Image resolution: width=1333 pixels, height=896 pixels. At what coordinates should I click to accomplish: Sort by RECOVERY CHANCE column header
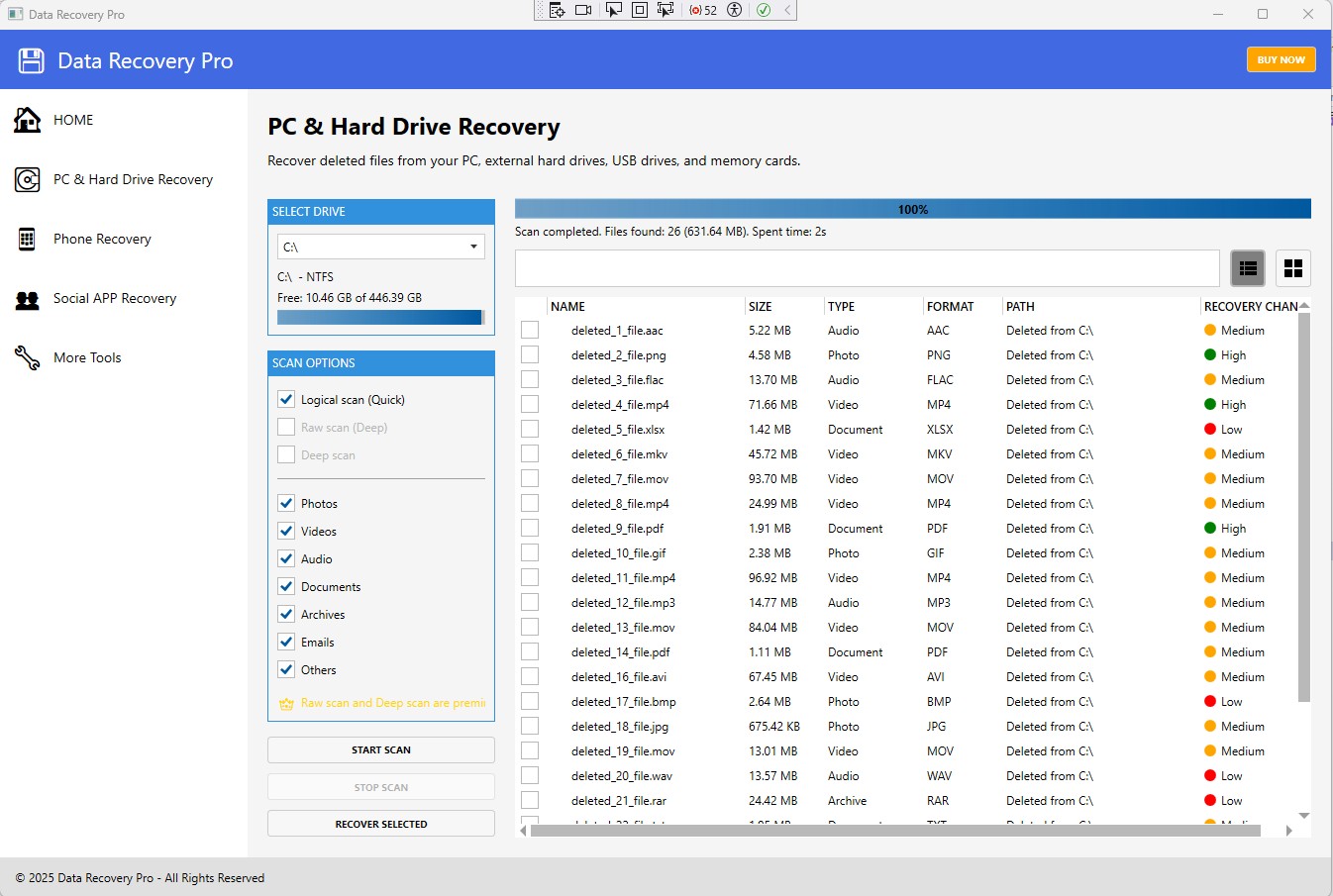pos(1250,307)
